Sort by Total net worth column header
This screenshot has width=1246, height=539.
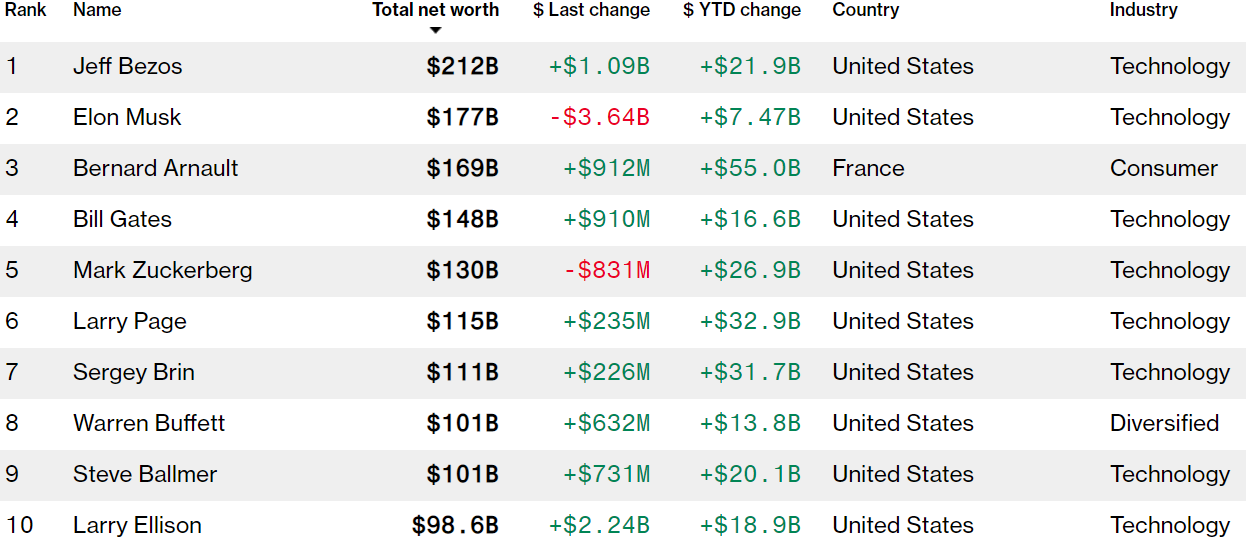coord(435,10)
